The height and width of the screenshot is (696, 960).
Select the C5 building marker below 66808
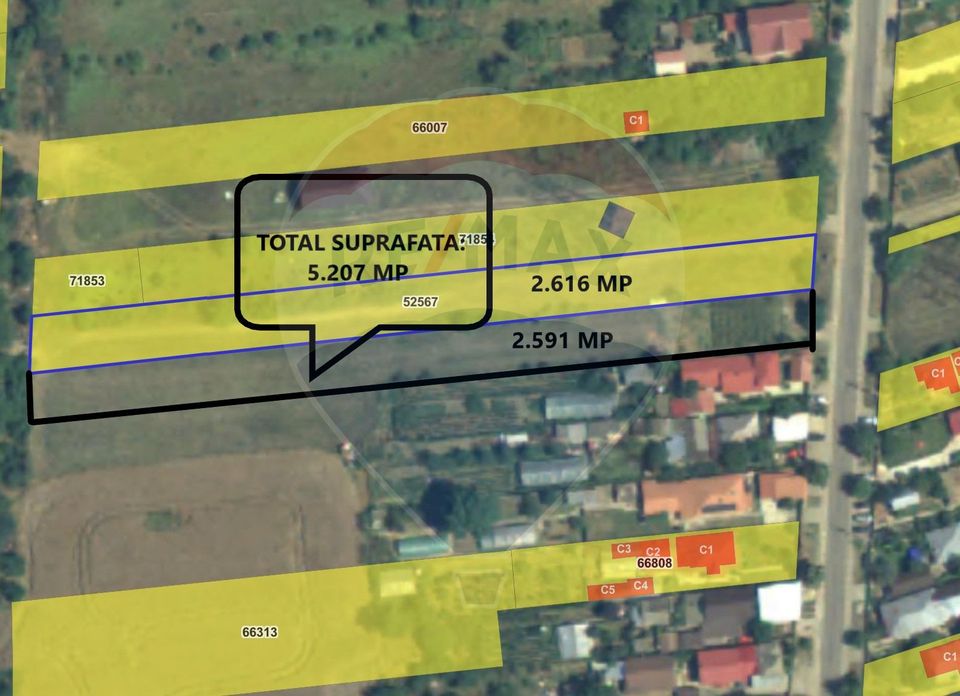(606, 590)
